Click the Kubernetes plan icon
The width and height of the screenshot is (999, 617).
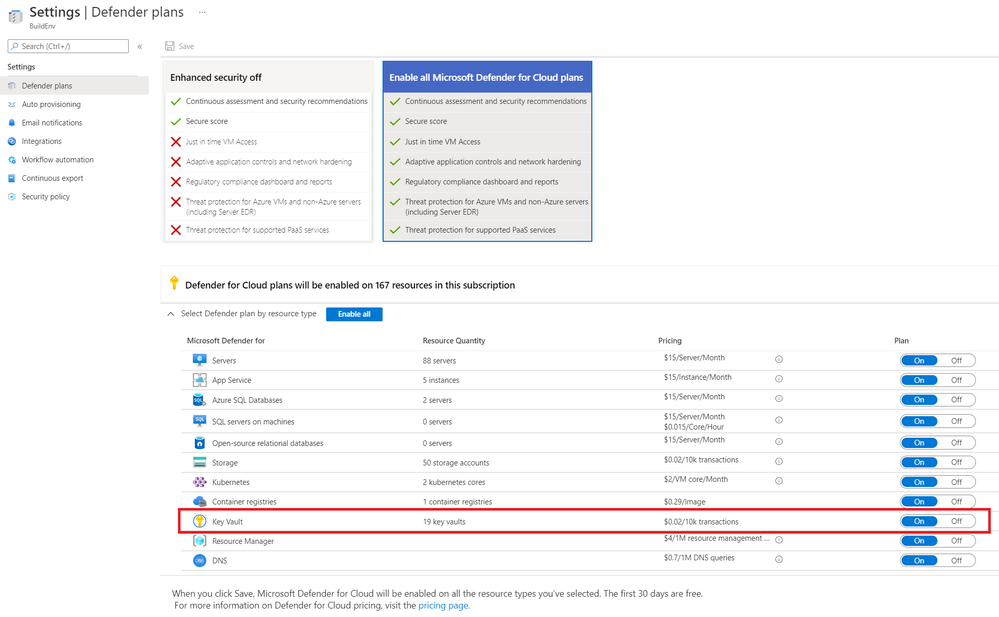[199, 482]
